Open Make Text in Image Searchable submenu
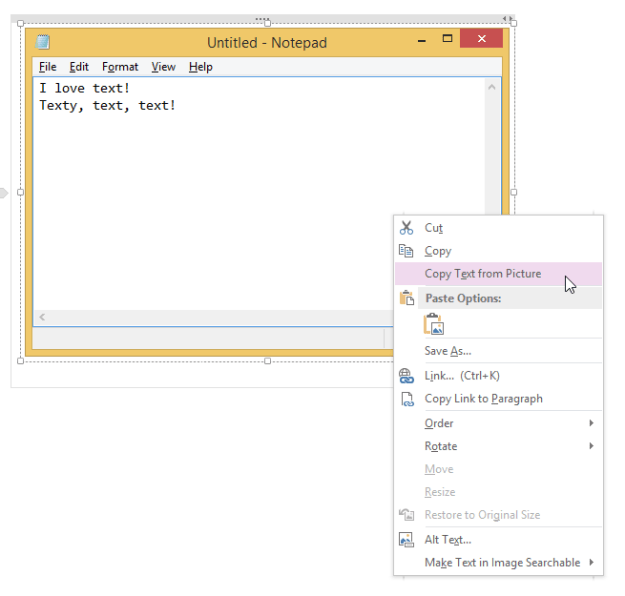Image resolution: width=625 pixels, height=596 pixels. [502, 563]
